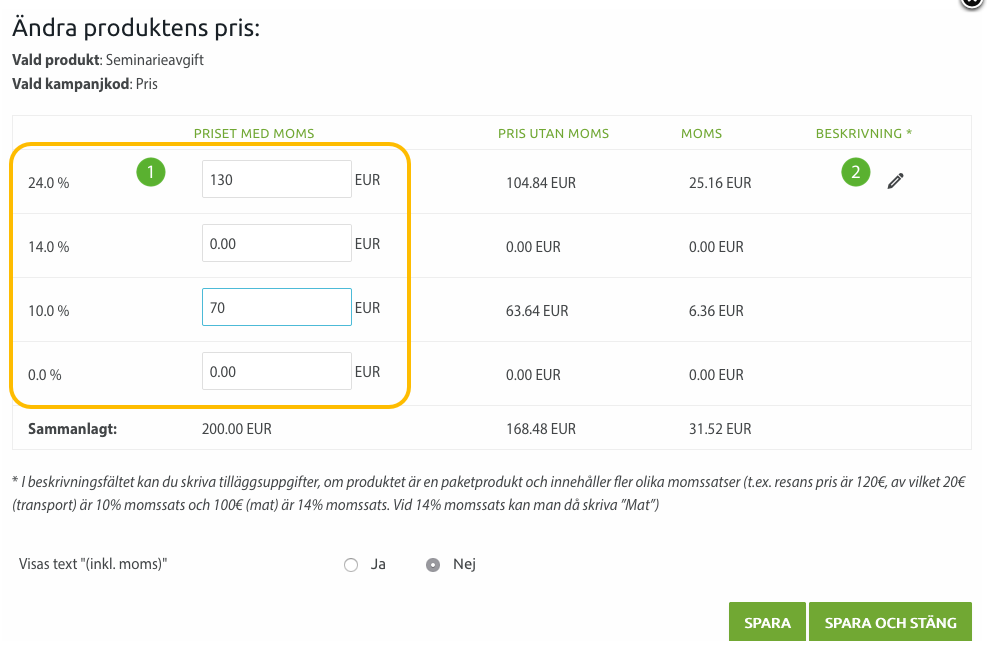Focus the 0.0 % price input field
Screen dimensions: 987x648
click(276, 371)
